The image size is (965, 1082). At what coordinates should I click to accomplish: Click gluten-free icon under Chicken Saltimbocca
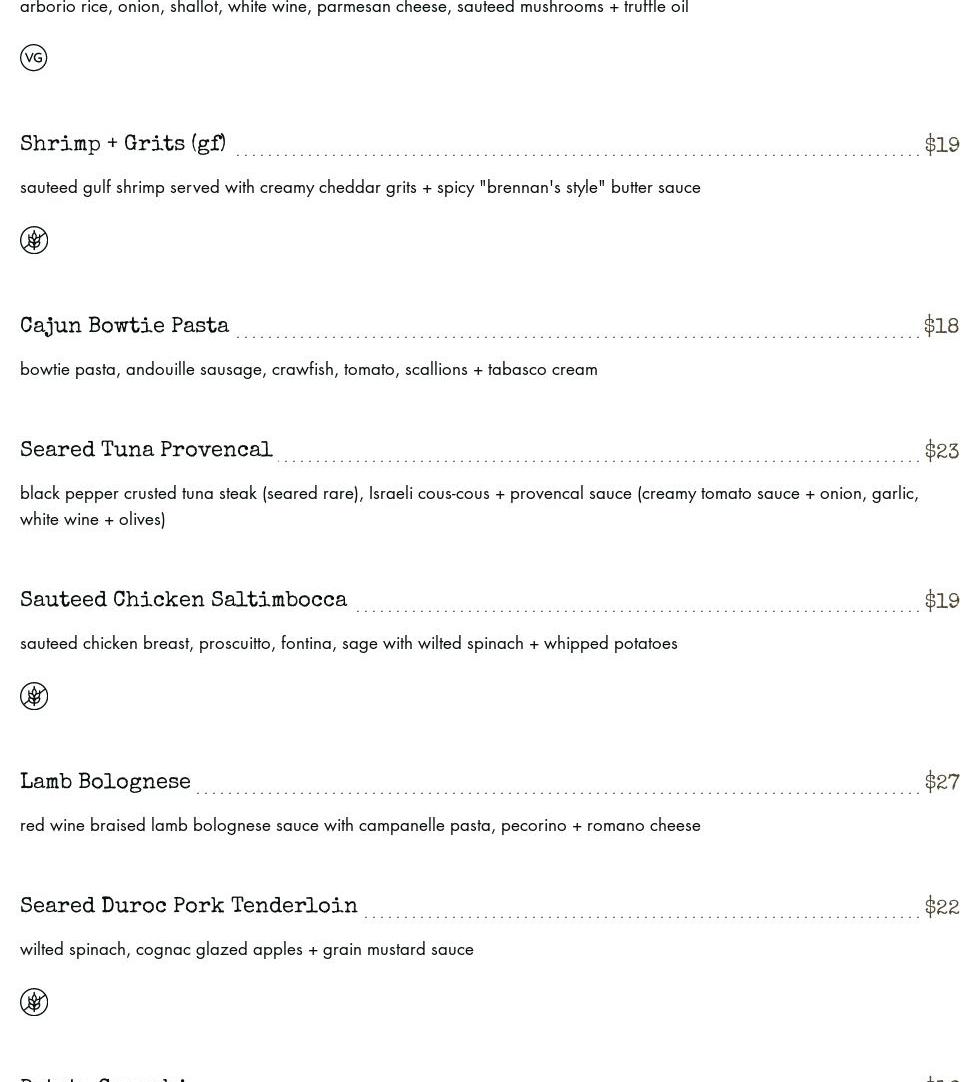pyautogui.click(x=34, y=696)
